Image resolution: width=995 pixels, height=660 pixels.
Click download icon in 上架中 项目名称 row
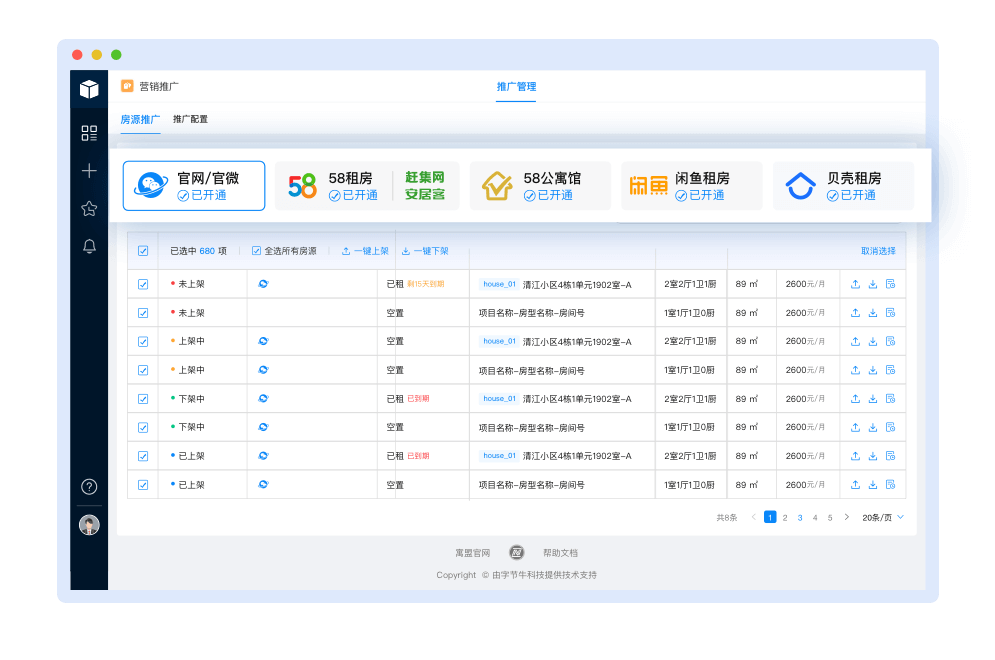873,370
